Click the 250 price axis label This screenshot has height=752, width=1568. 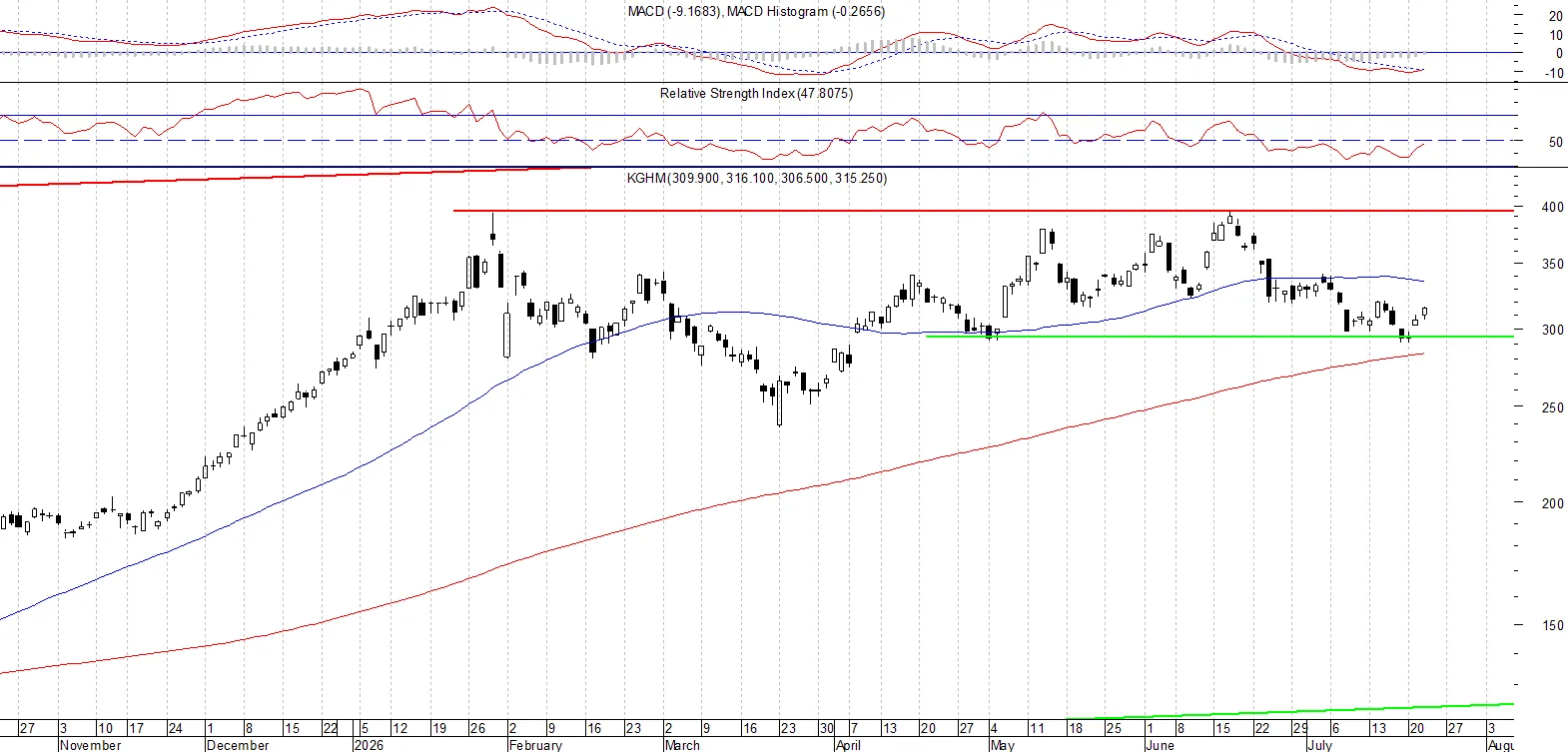click(1552, 407)
